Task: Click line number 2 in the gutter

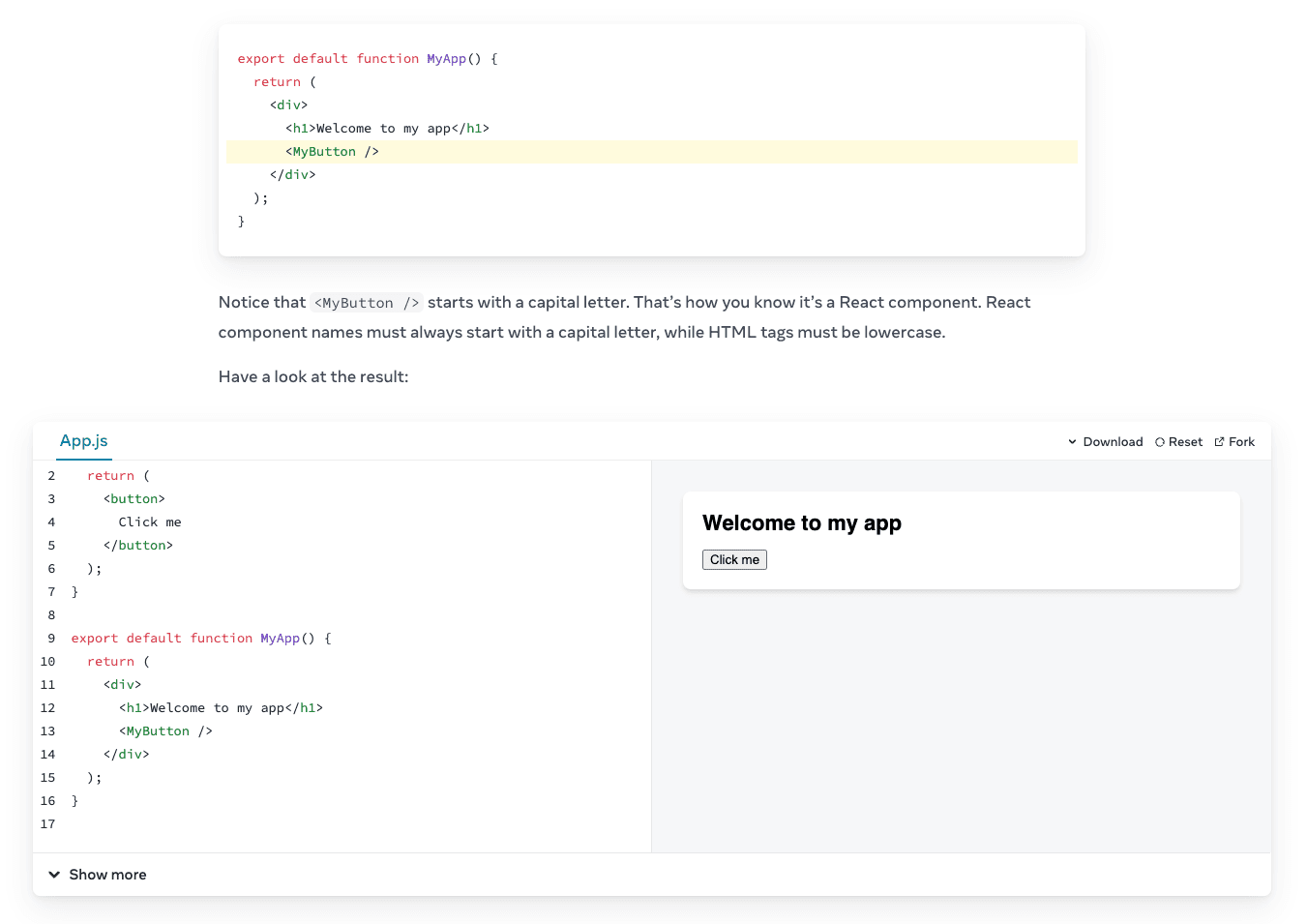Action: [x=51, y=476]
